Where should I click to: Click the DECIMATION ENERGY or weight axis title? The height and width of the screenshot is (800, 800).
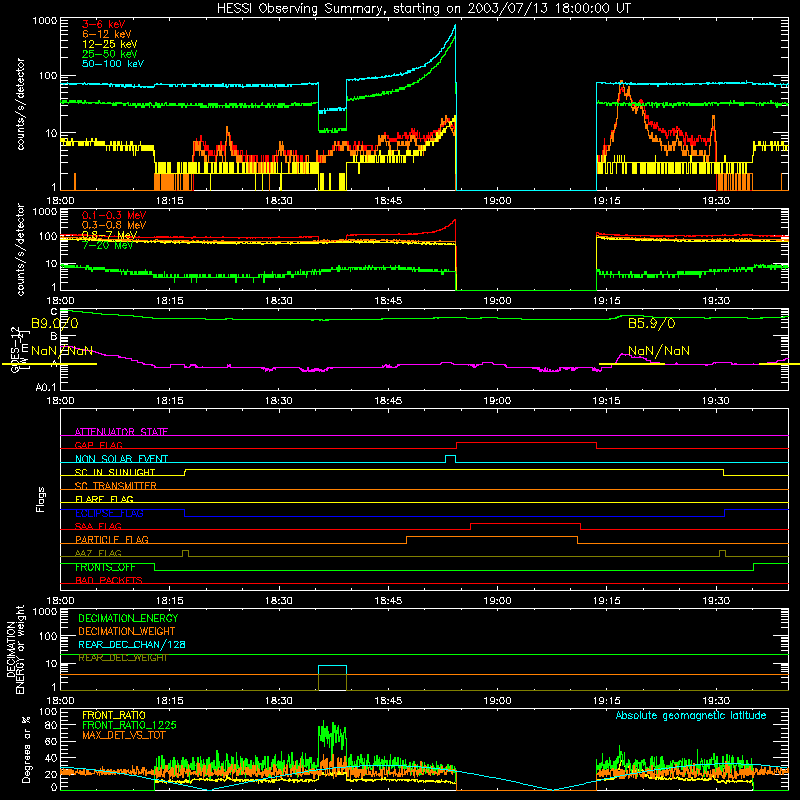coord(15,649)
